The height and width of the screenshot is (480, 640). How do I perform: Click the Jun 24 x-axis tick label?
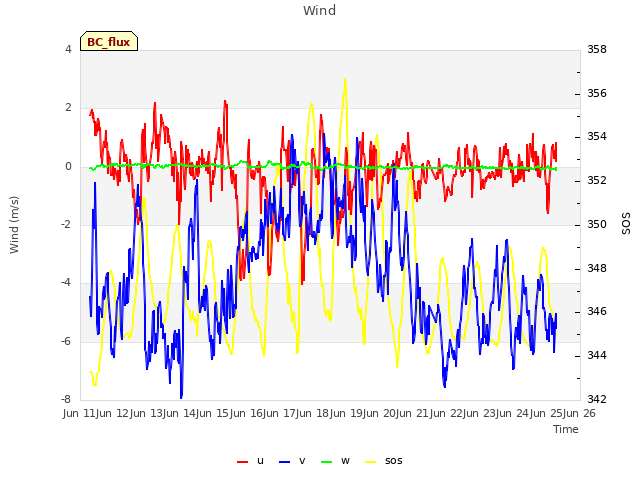(x=515, y=413)
